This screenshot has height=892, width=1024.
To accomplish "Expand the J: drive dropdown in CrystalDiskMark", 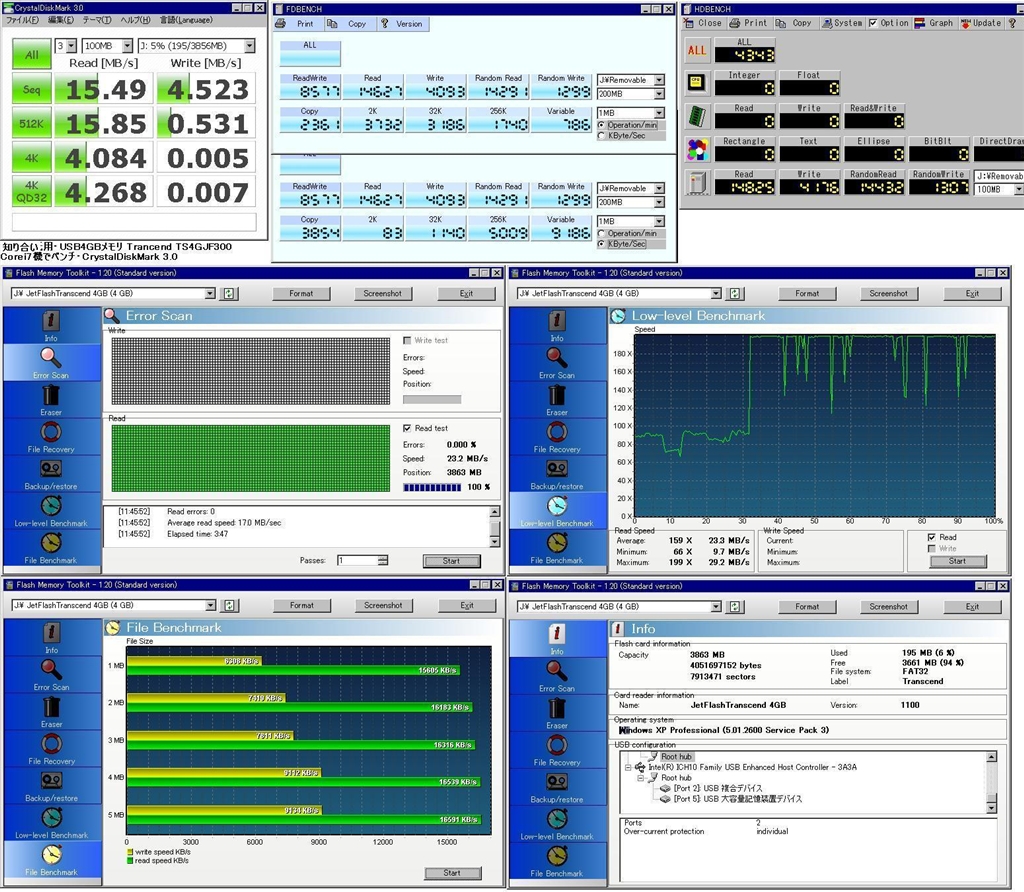I will [x=249, y=46].
